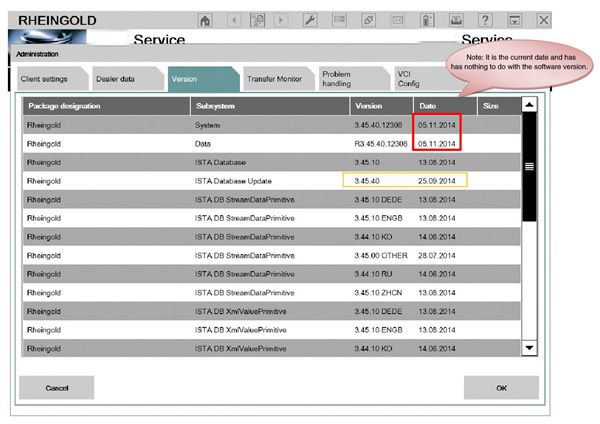Click the link connection icon in toolbar
The width and height of the screenshot is (600, 424).
(367, 19)
